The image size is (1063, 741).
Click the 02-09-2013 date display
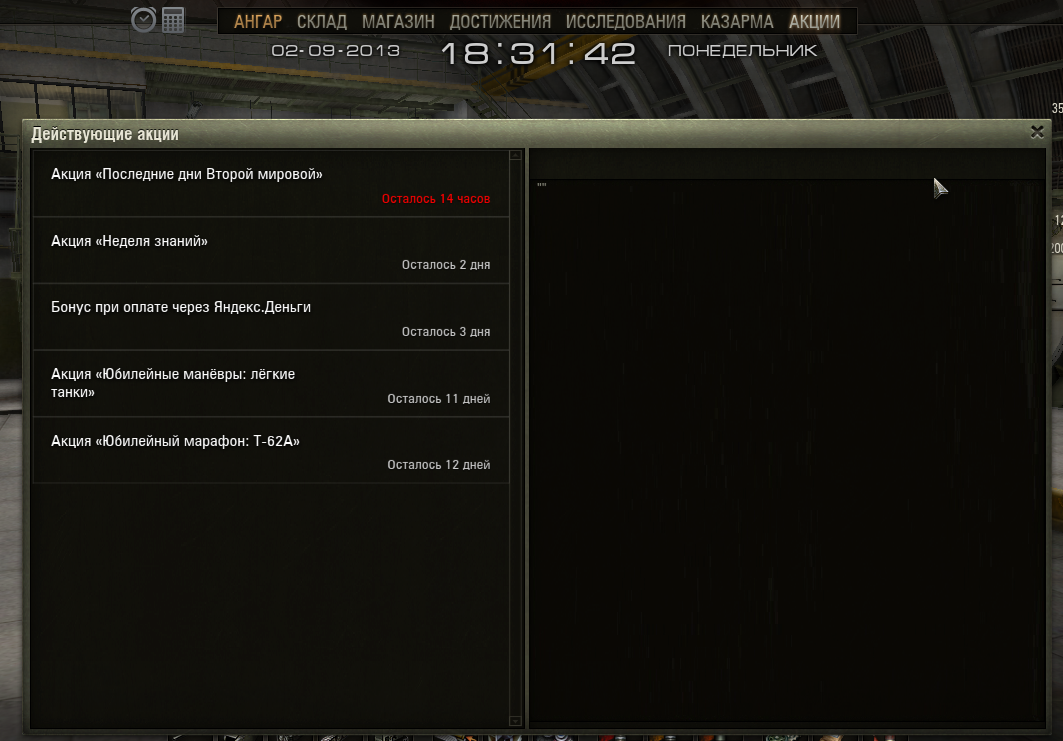[336, 51]
